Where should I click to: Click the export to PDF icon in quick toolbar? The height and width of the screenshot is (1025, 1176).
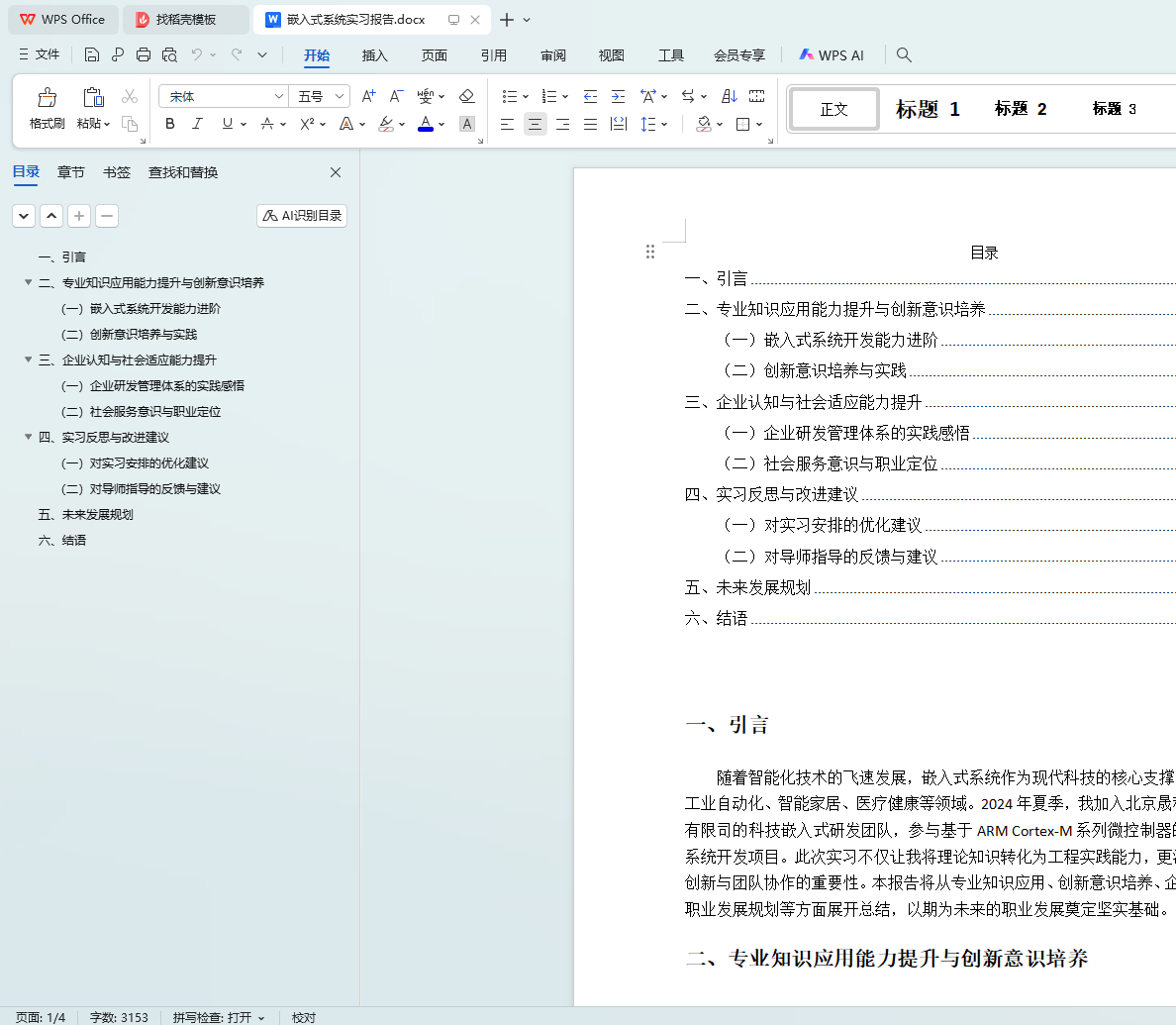pyautogui.click(x=118, y=54)
